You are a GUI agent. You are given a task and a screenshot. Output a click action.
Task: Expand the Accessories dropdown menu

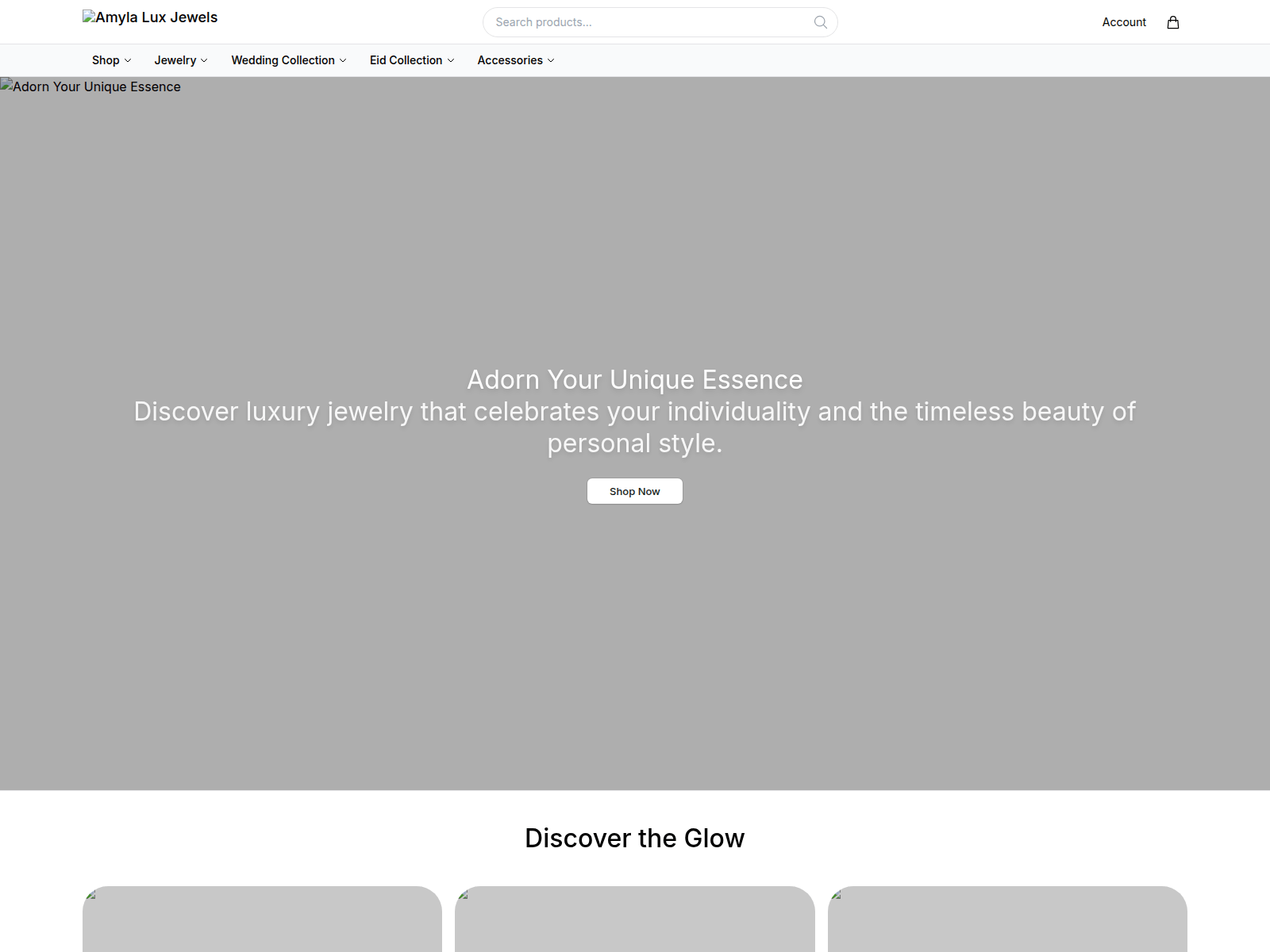pos(516,60)
